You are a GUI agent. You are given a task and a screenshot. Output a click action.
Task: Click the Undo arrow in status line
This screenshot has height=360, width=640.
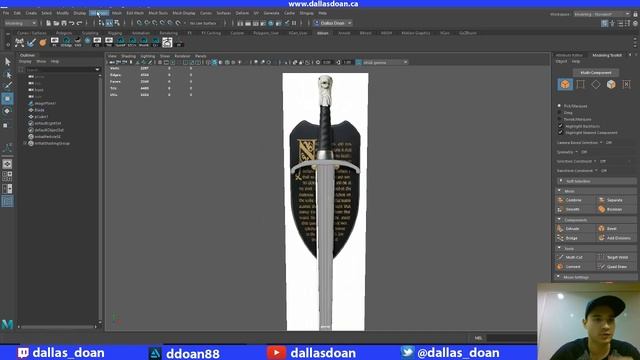[71, 23]
